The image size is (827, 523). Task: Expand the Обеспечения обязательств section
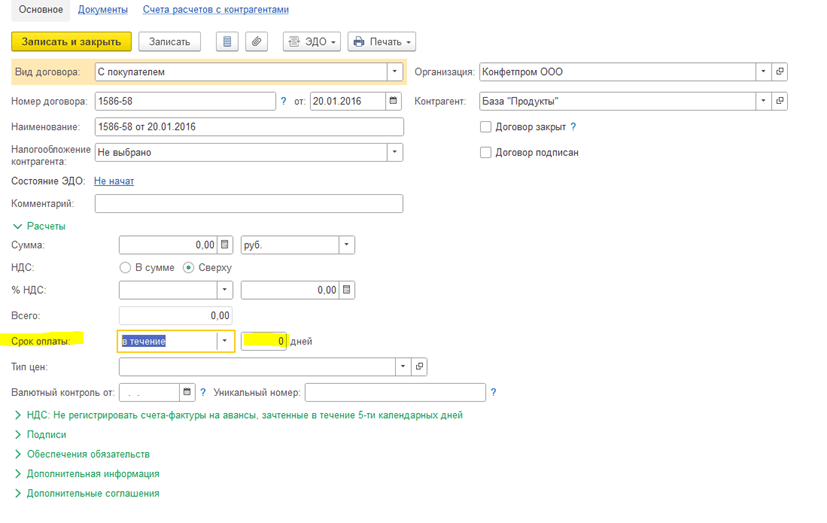coord(81,454)
